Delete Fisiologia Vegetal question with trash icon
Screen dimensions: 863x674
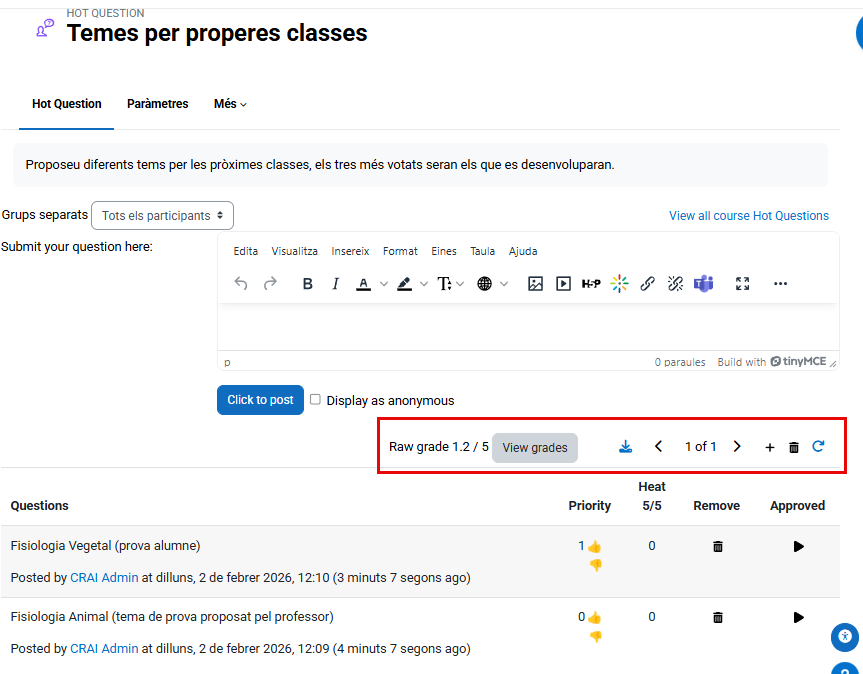click(x=717, y=547)
